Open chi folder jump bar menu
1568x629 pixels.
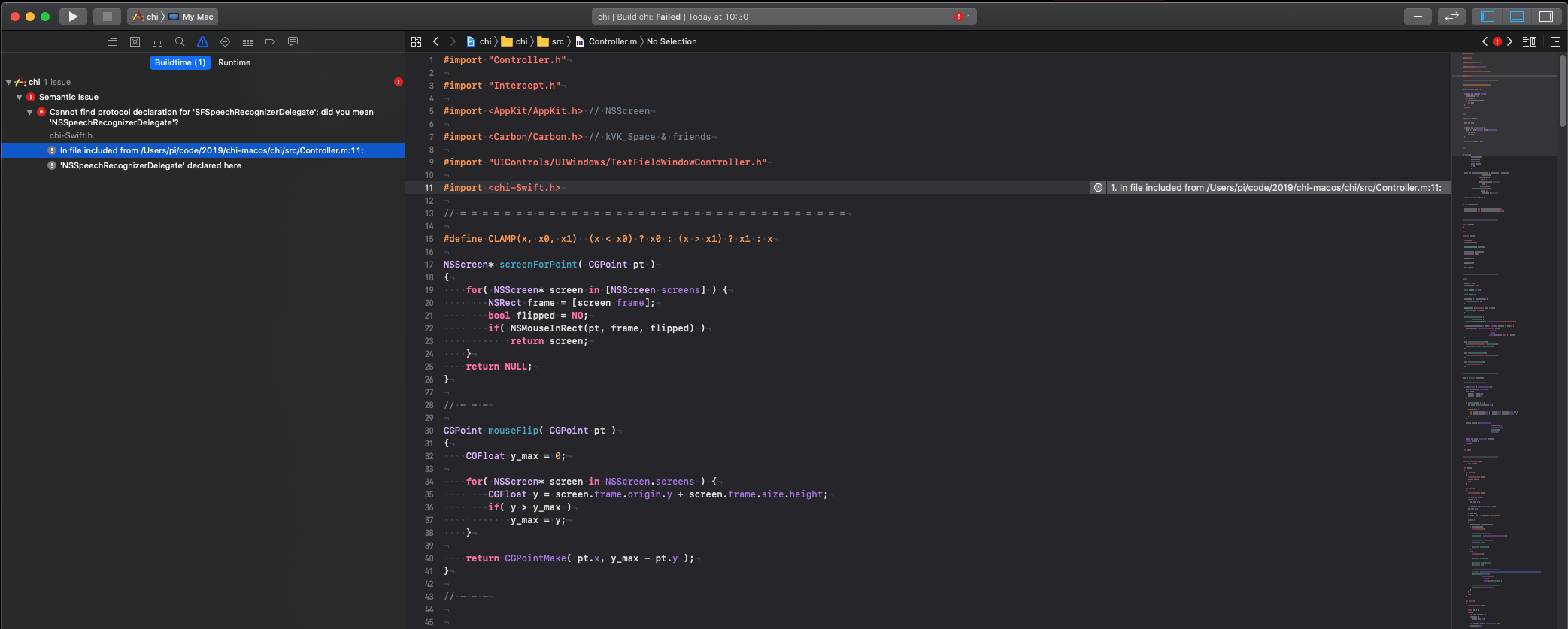point(514,41)
